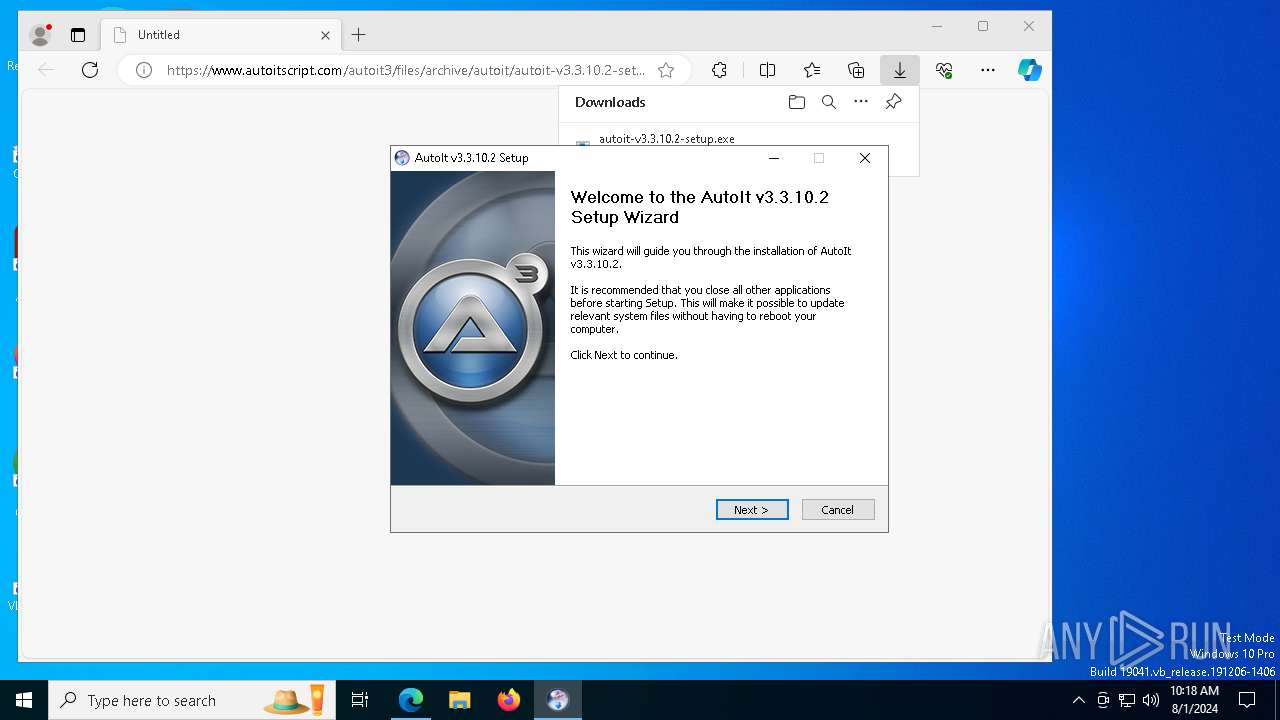Toggle Edge split screen

tap(767, 70)
